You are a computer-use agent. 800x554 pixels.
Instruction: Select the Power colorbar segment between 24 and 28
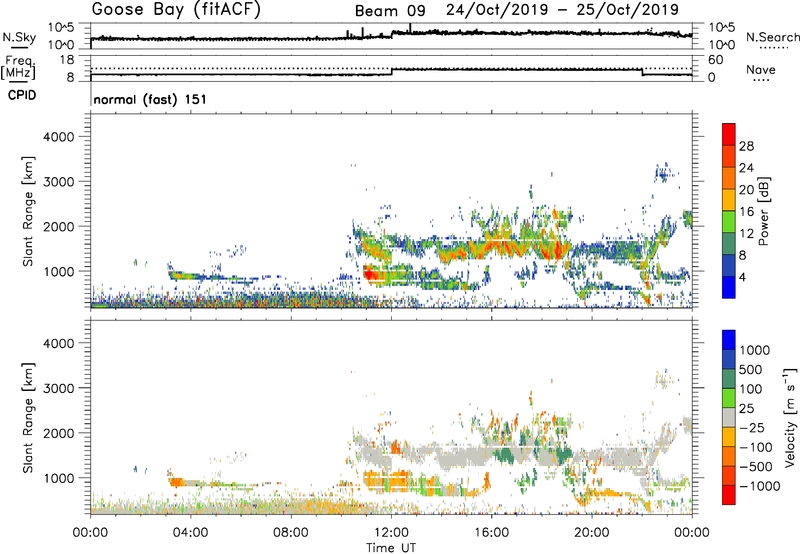point(729,156)
